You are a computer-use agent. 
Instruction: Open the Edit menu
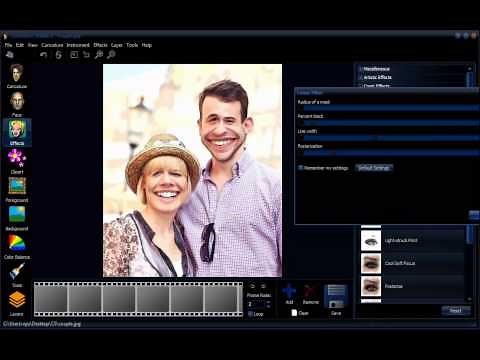click(x=20, y=45)
